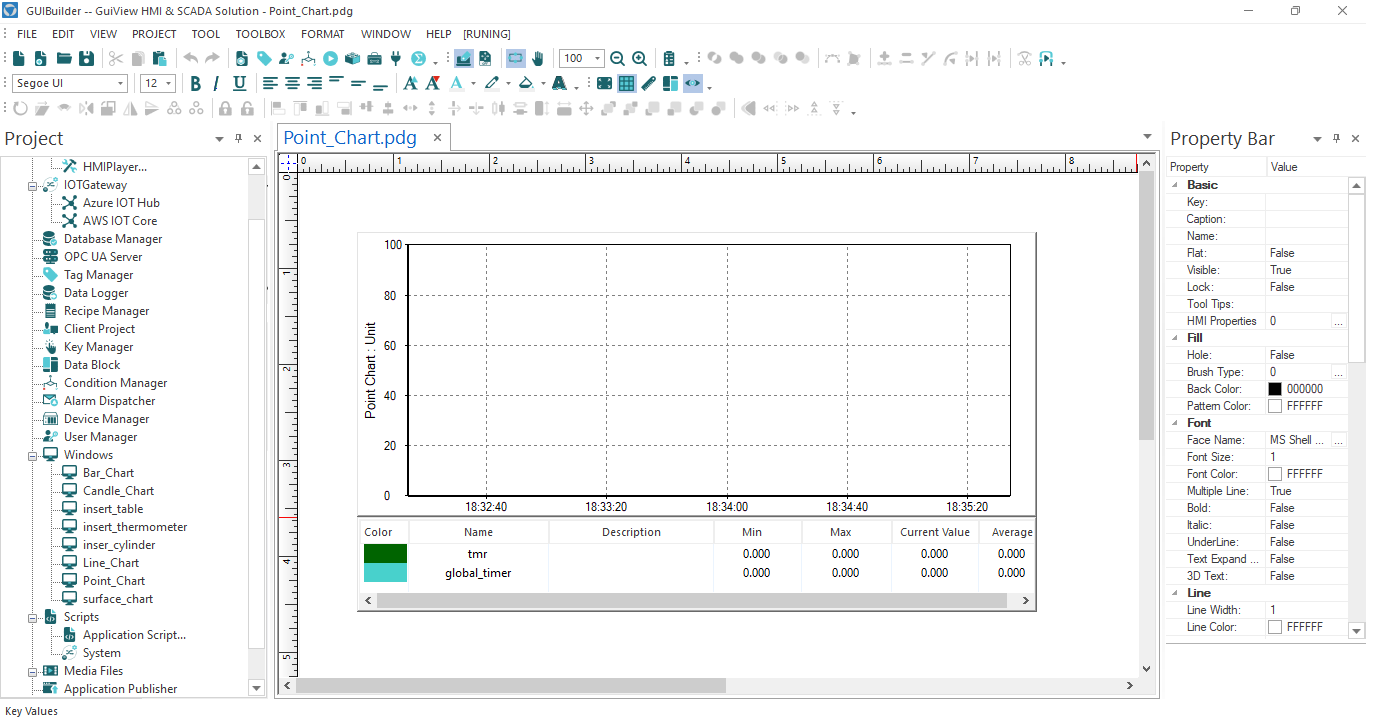1378x720 pixels.
Task: Collapse the Basic property group
Action: click(1175, 185)
